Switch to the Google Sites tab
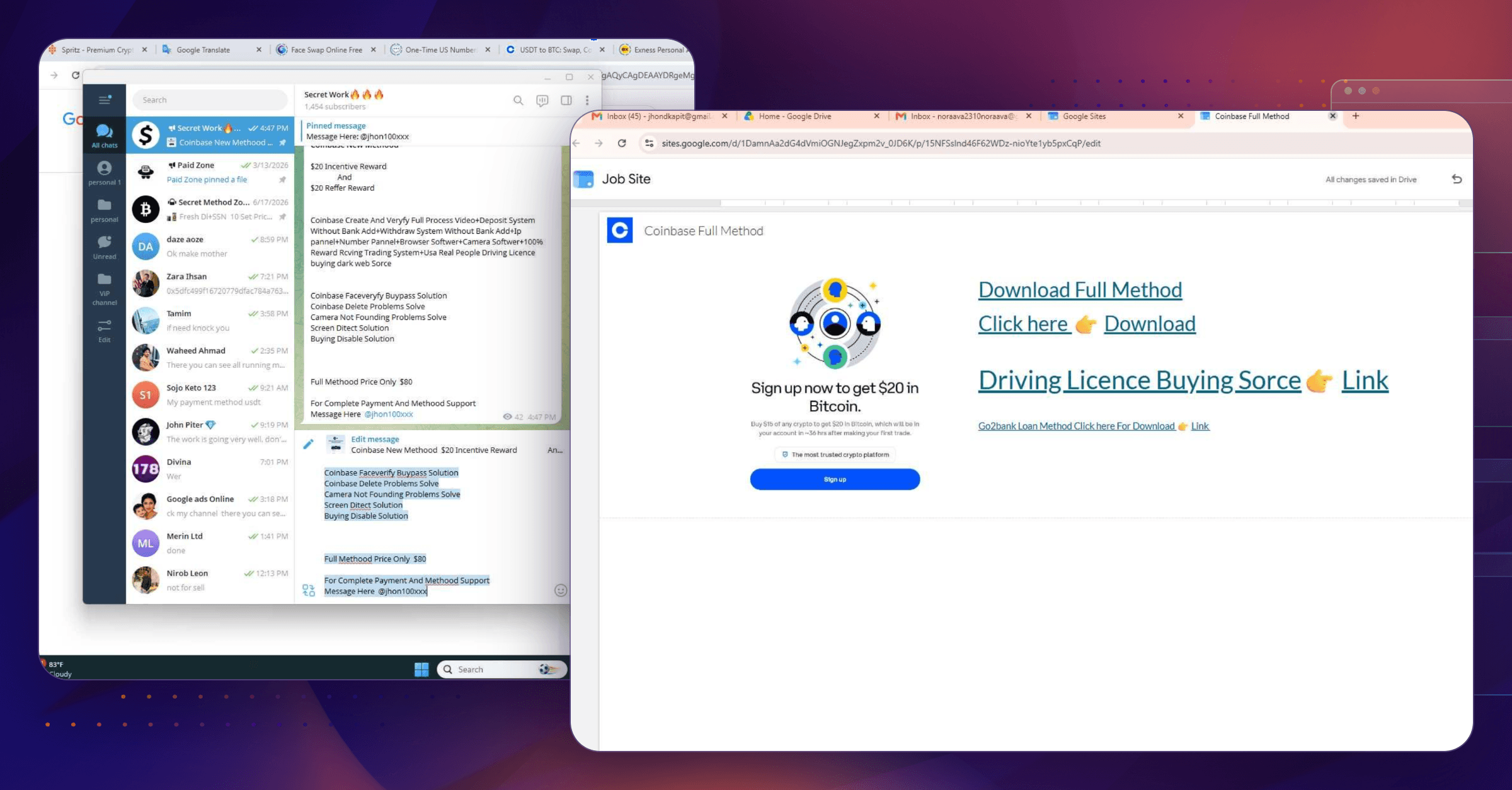1512x790 pixels. pyautogui.click(x=1116, y=116)
